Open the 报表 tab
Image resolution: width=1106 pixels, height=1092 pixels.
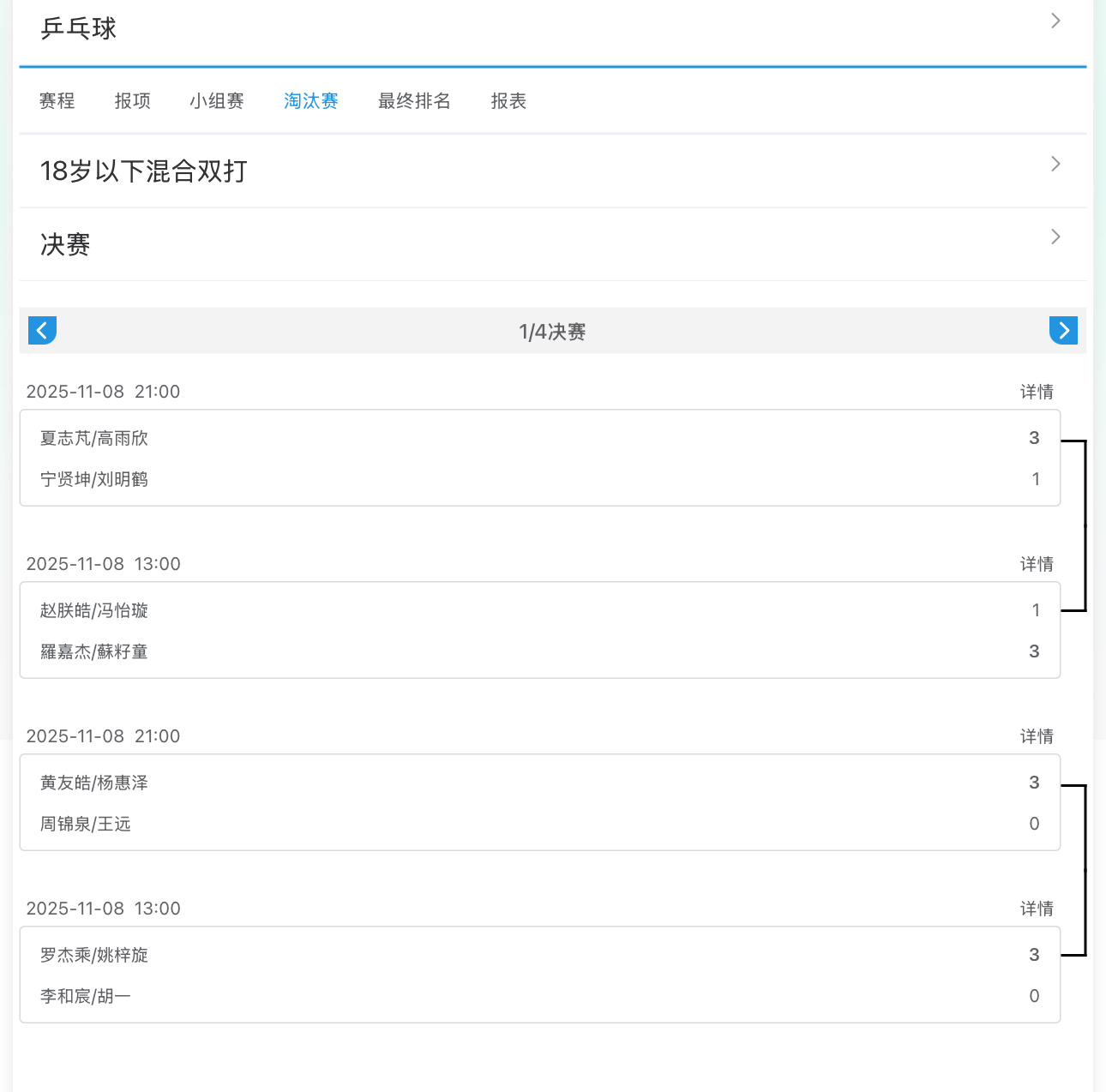point(508,100)
